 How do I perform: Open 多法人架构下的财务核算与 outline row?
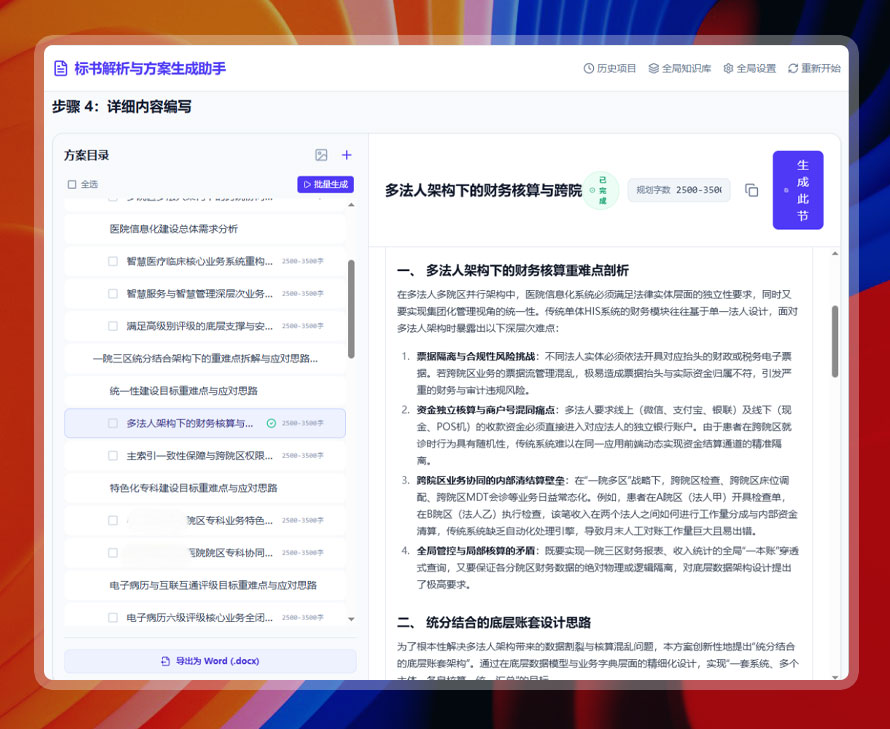pos(205,423)
